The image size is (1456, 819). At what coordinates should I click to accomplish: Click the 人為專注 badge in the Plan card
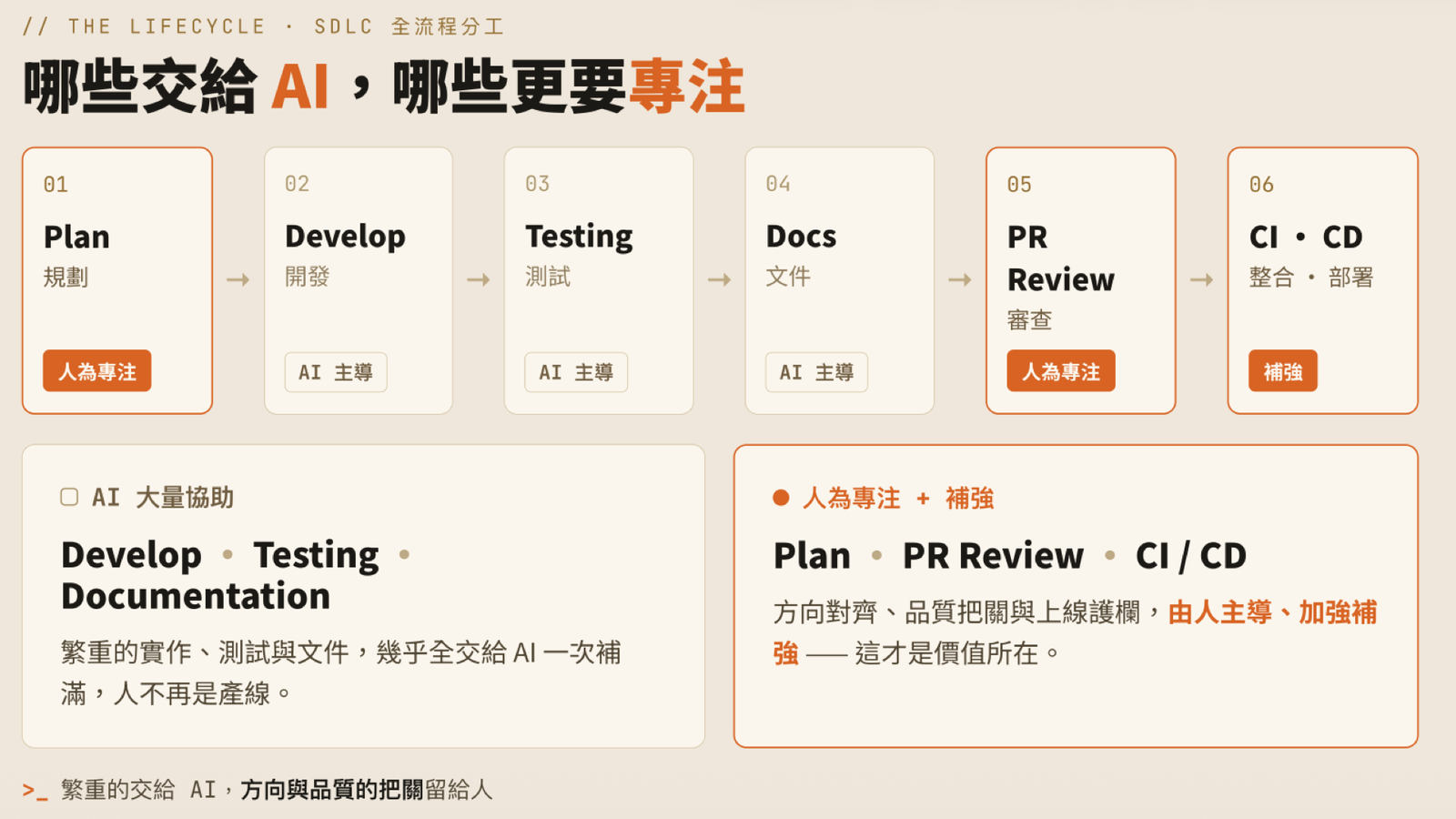[x=97, y=371]
